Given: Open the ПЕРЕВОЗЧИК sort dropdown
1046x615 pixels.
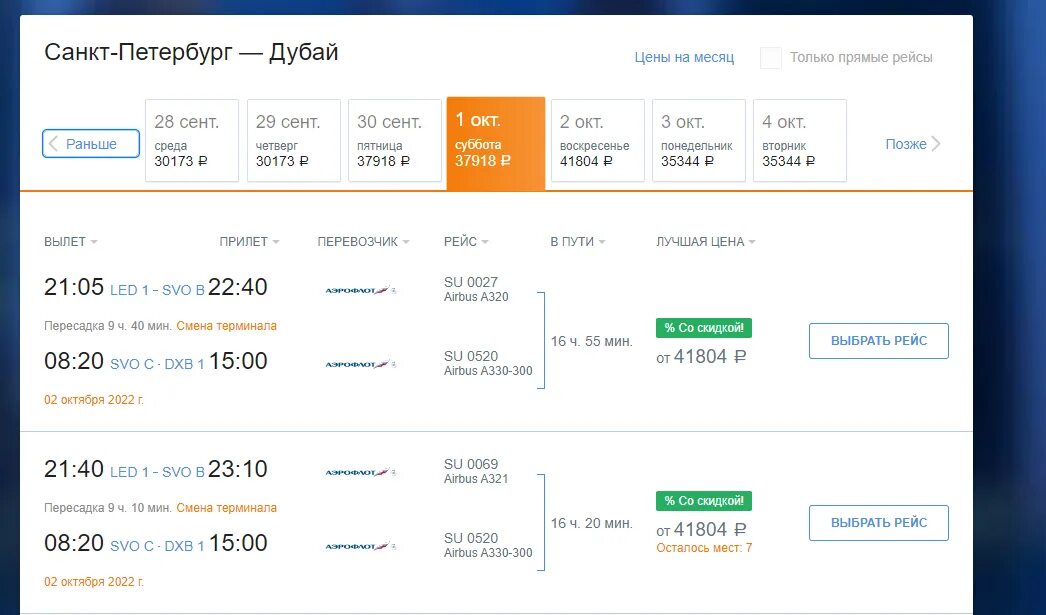Looking at the screenshot, I should 363,241.
